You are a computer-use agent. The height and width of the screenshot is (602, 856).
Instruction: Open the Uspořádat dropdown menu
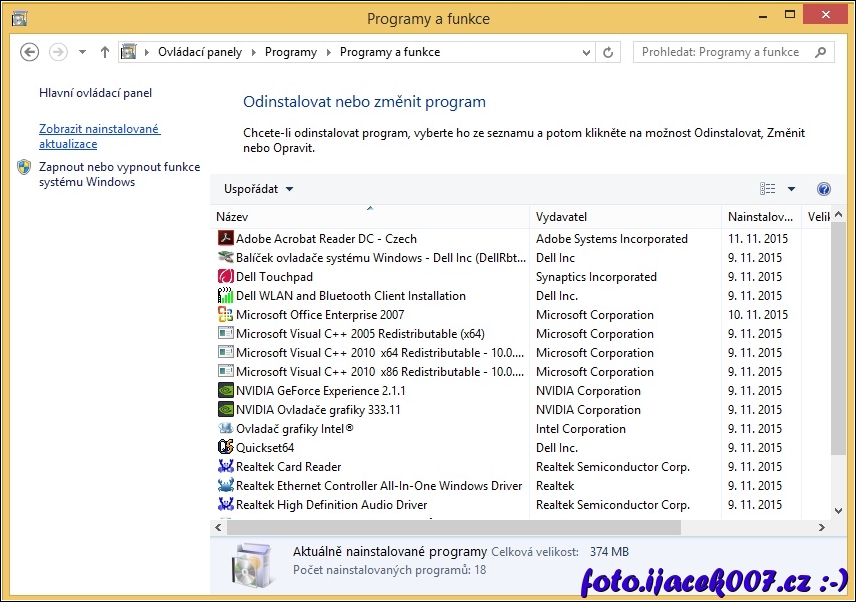pyautogui.click(x=258, y=189)
